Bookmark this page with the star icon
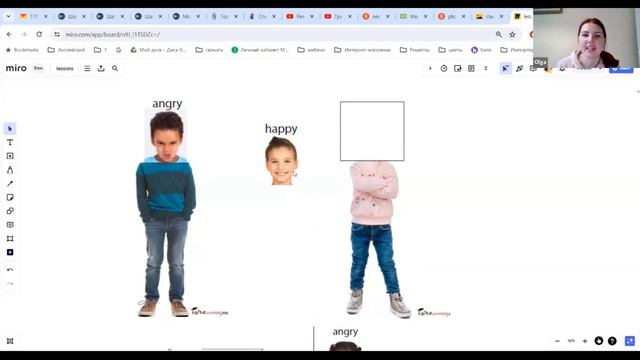640x360 pixels. click(512, 35)
